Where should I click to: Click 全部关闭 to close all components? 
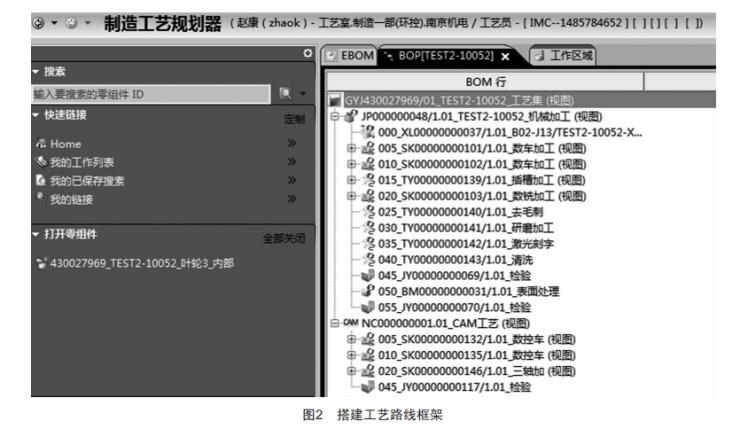[284, 238]
